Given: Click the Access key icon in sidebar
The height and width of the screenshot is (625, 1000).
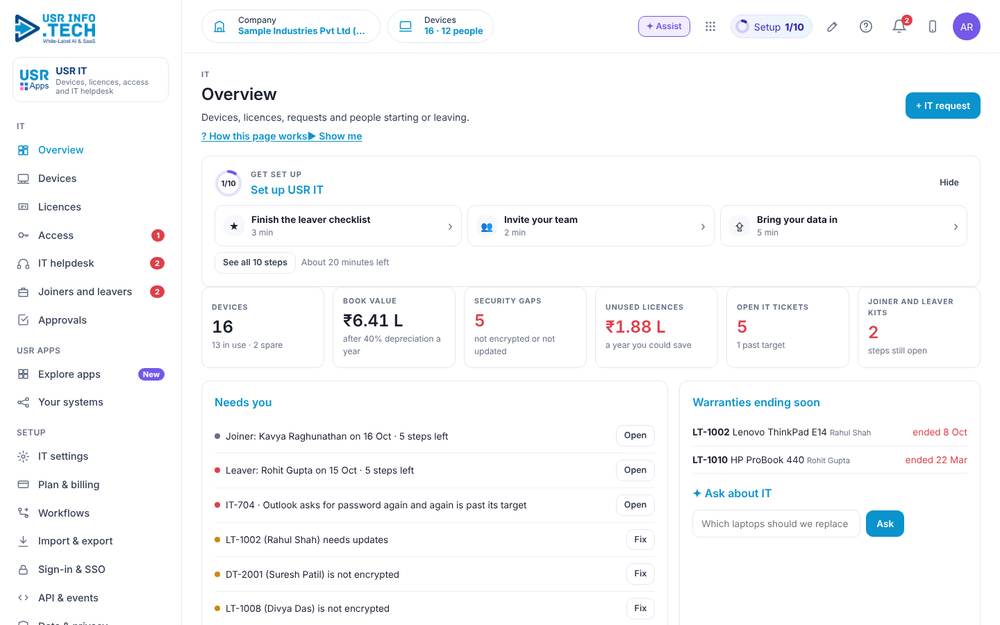Looking at the screenshot, I should (x=23, y=235).
